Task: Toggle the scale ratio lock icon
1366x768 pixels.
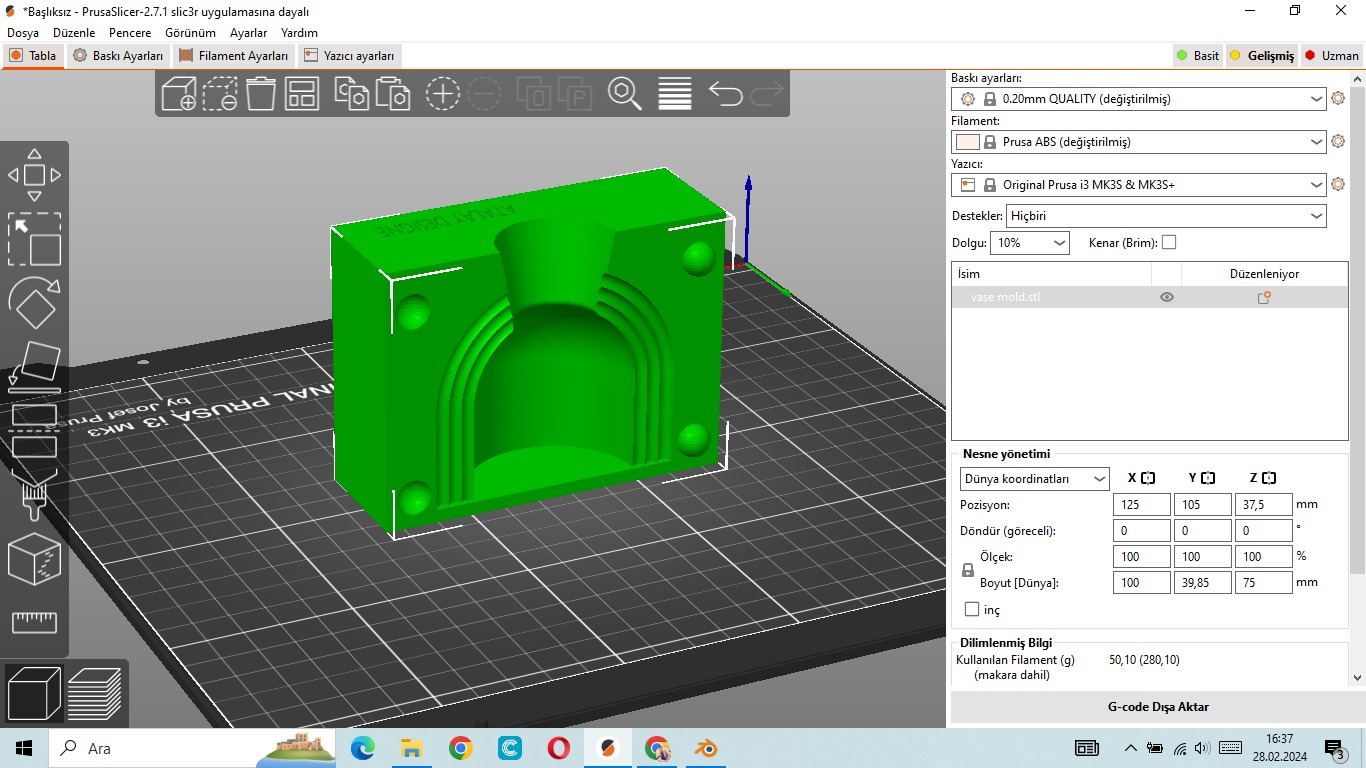Action: tap(967, 570)
